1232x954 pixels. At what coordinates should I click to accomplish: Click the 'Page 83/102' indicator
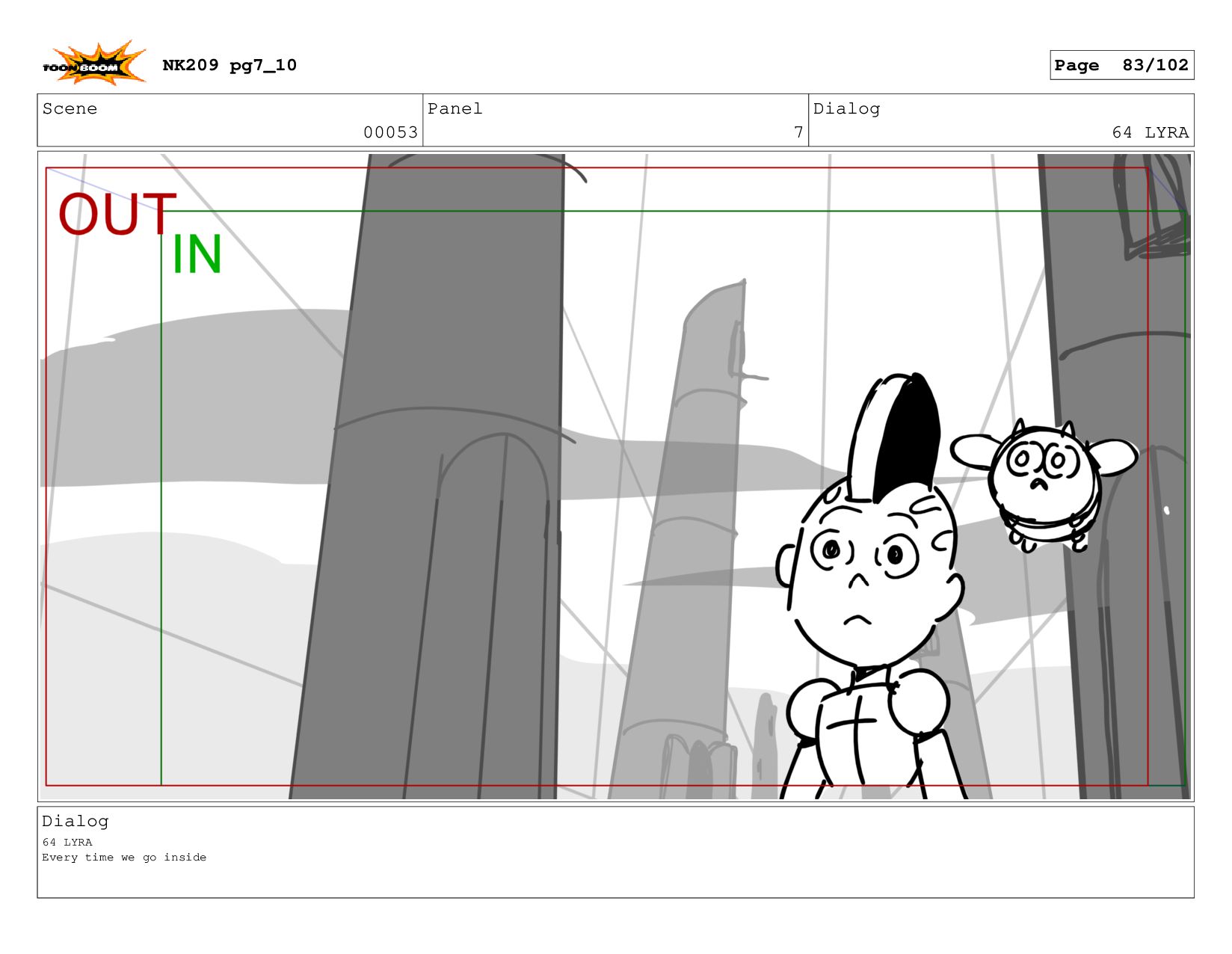pyautogui.click(x=1121, y=65)
